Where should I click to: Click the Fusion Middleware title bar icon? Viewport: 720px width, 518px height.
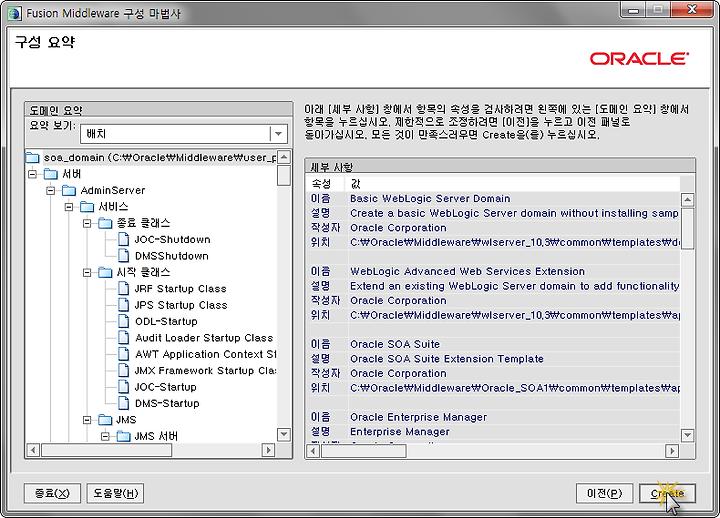tap(14, 13)
